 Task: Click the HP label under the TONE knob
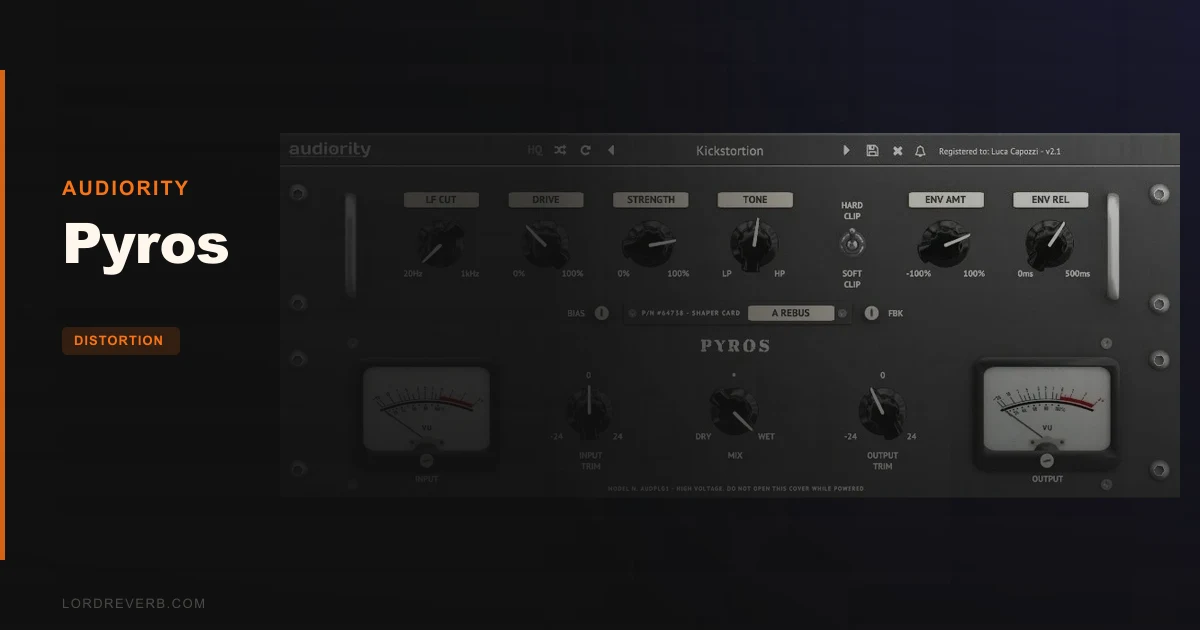(x=780, y=274)
